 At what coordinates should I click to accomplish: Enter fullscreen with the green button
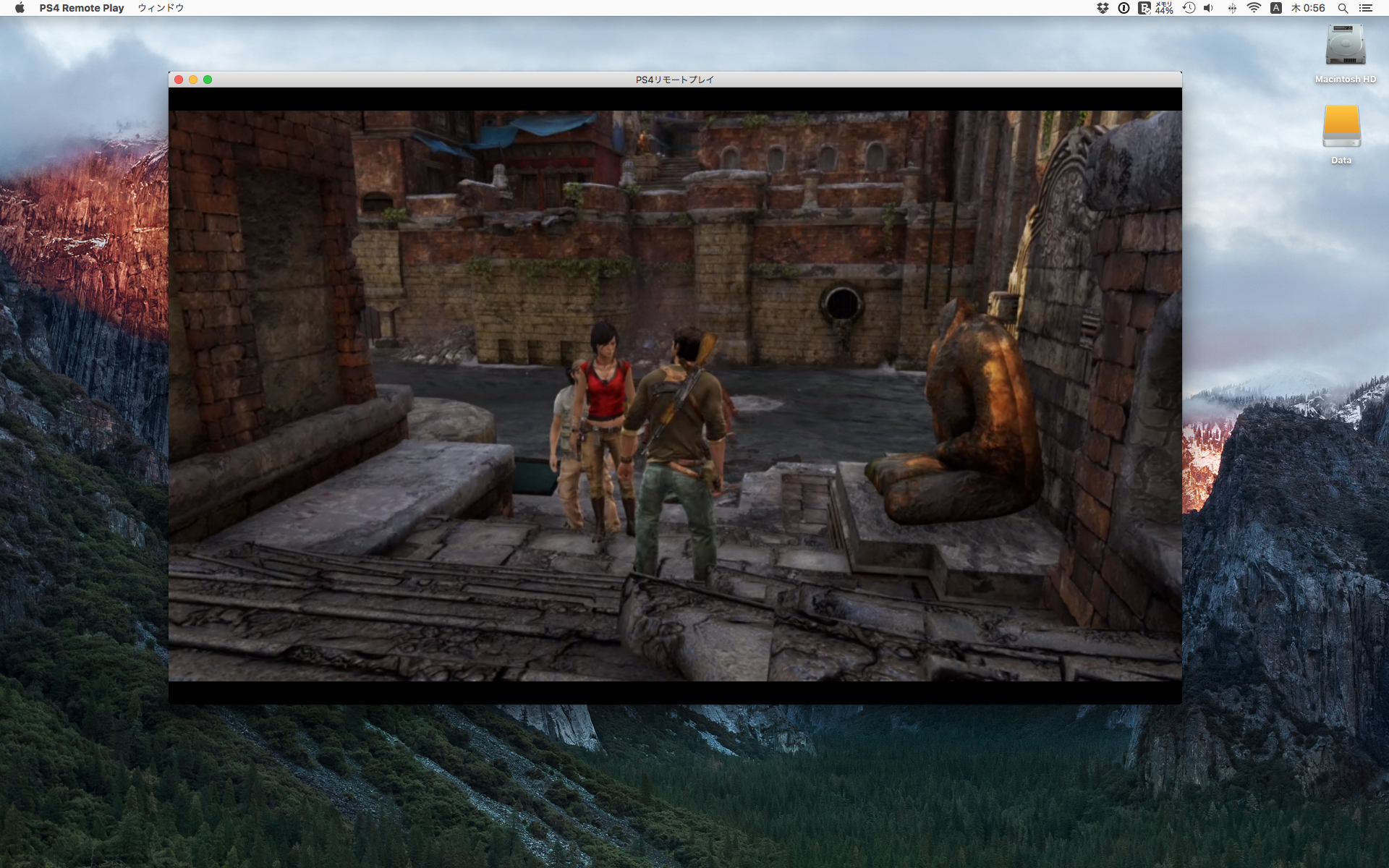pyautogui.click(x=208, y=80)
